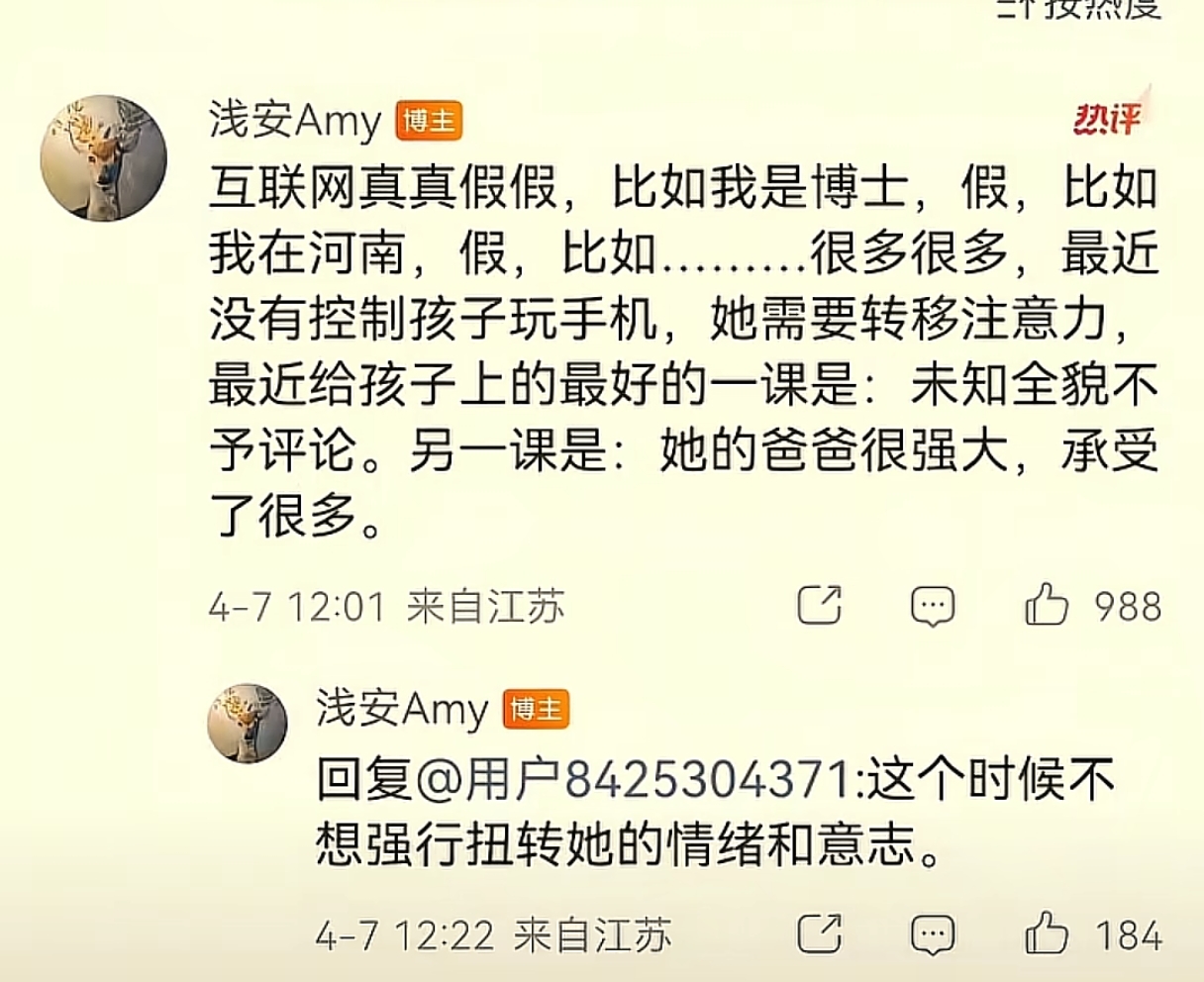Open the 热评 hot comment badge

[1108, 119]
